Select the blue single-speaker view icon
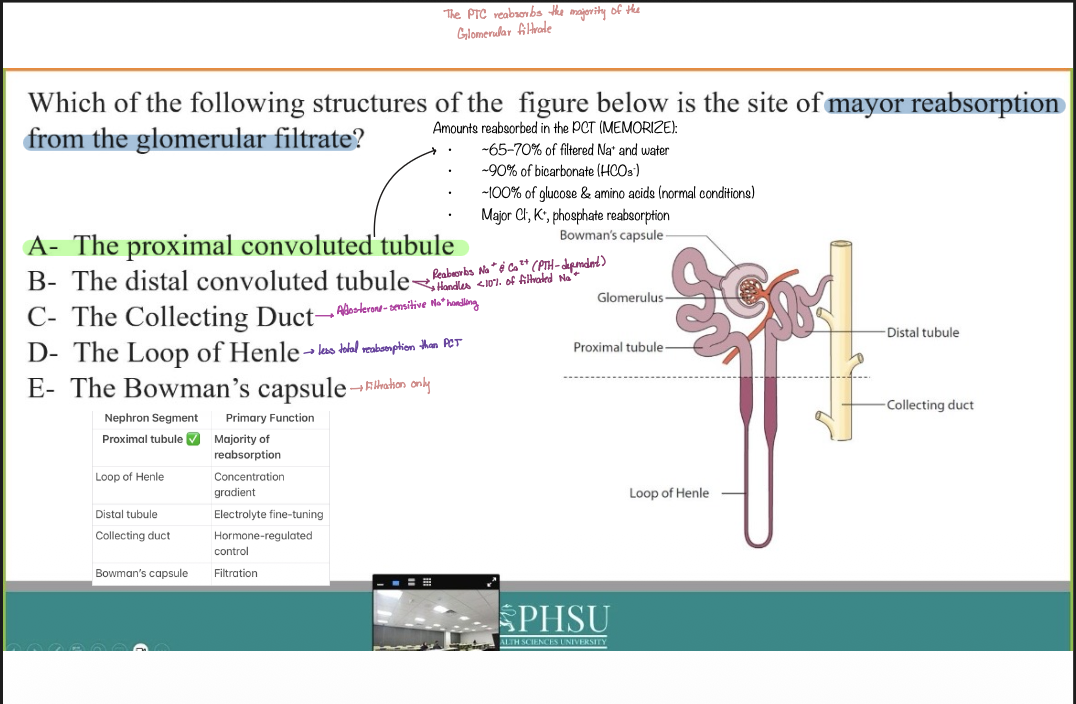Image resolution: width=1076 pixels, height=704 pixels. [x=395, y=583]
